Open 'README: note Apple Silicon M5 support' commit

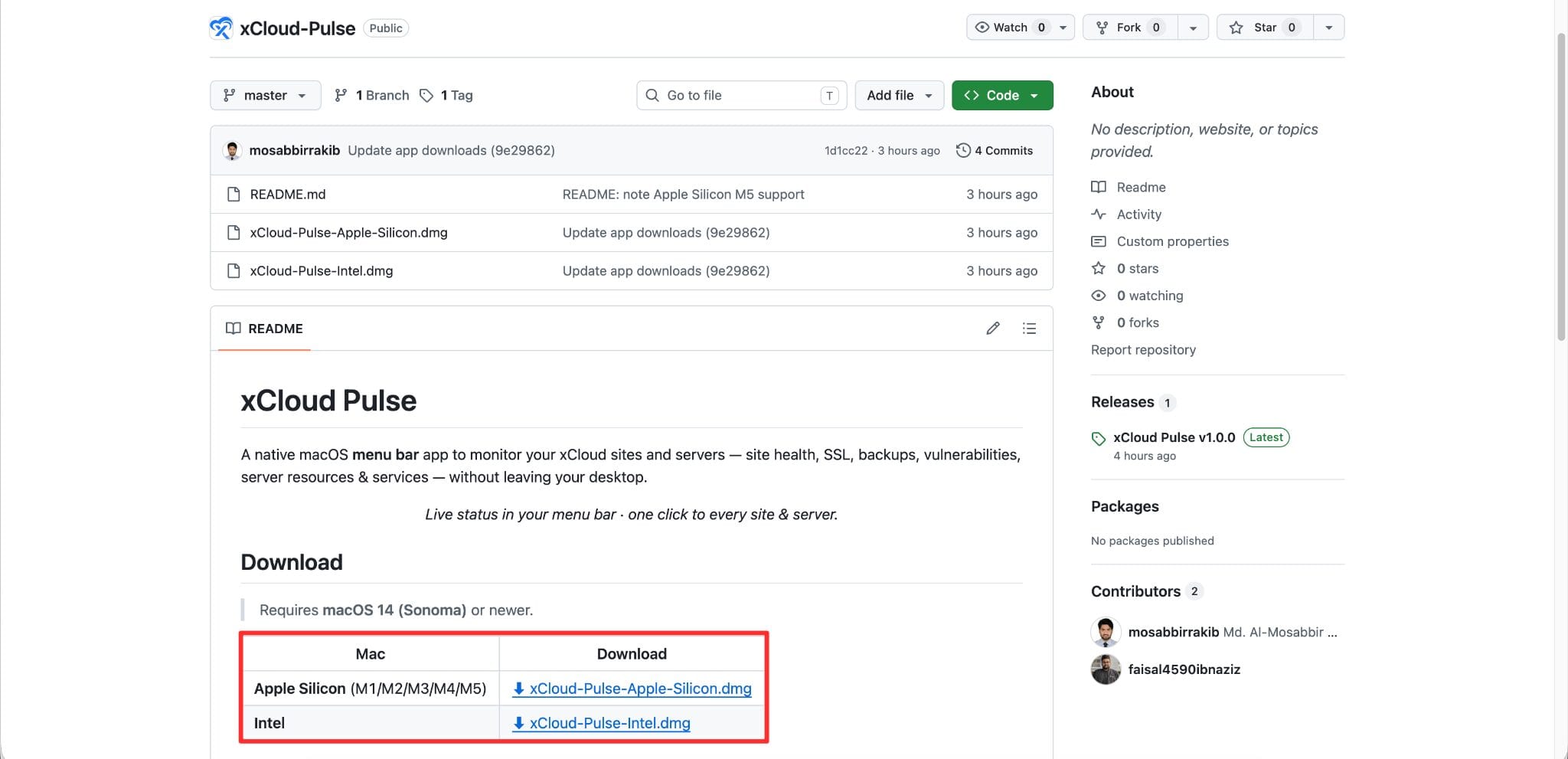[683, 195]
